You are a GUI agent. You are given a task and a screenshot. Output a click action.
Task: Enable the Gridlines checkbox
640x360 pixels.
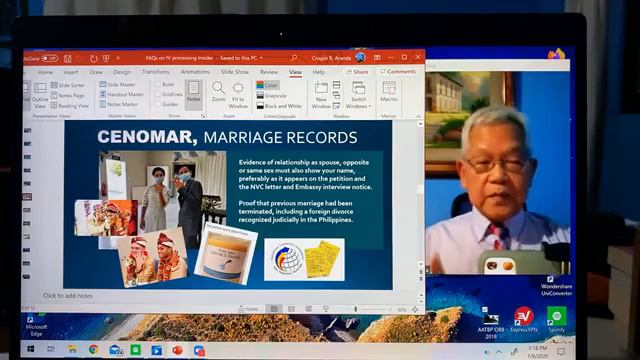pos(158,94)
